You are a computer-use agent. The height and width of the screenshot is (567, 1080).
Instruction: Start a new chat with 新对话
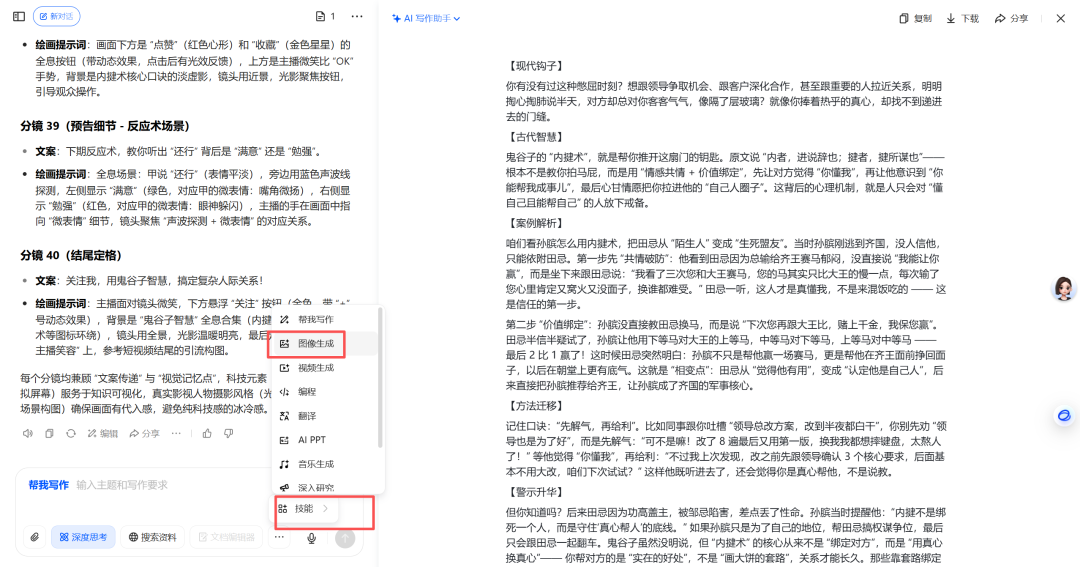pos(56,16)
